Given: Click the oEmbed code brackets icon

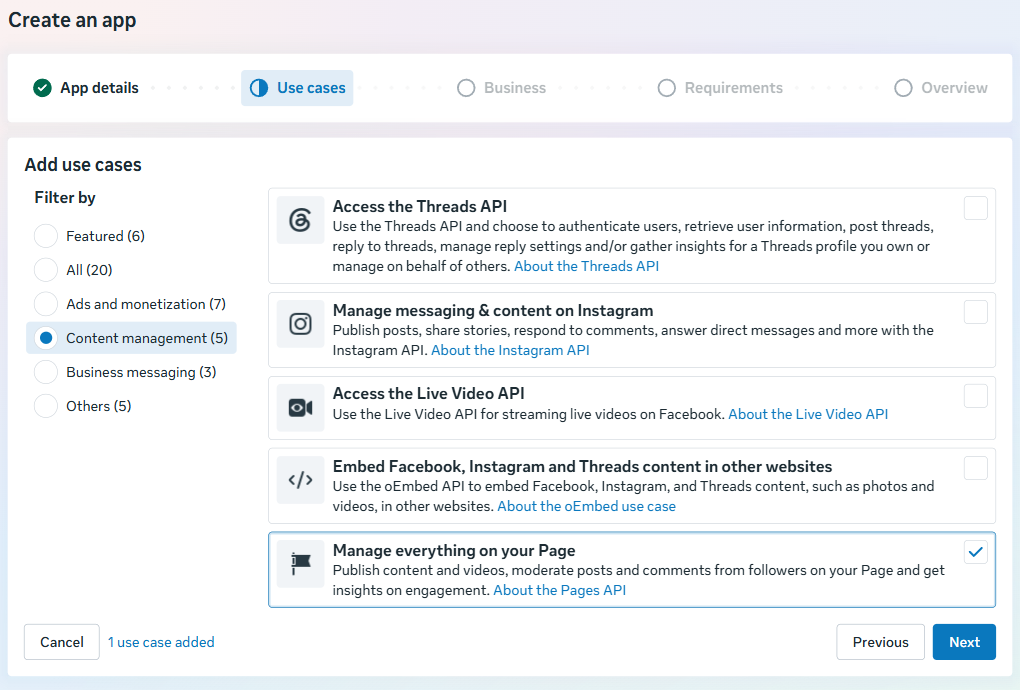Looking at the screenshot, I should coord(300,480).
